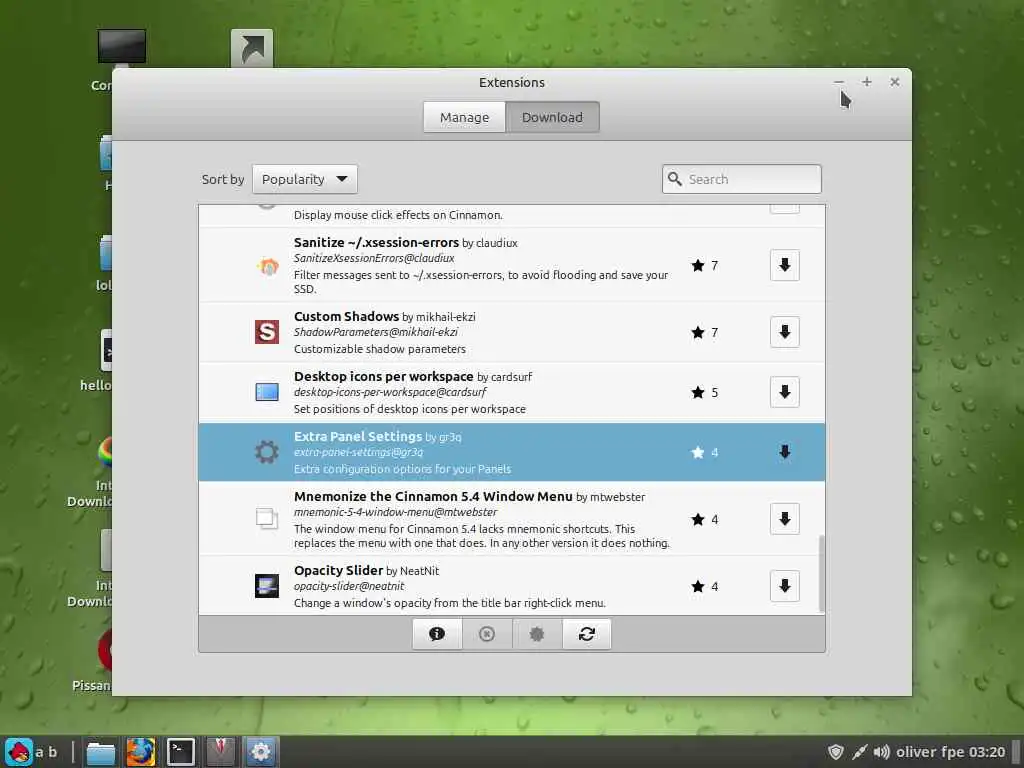Viewport: 1024px width, 768px height.
Task: Select Mnemonize the Cinnamon 5.4 Window Menu title
Action: [x=433, y=496]
